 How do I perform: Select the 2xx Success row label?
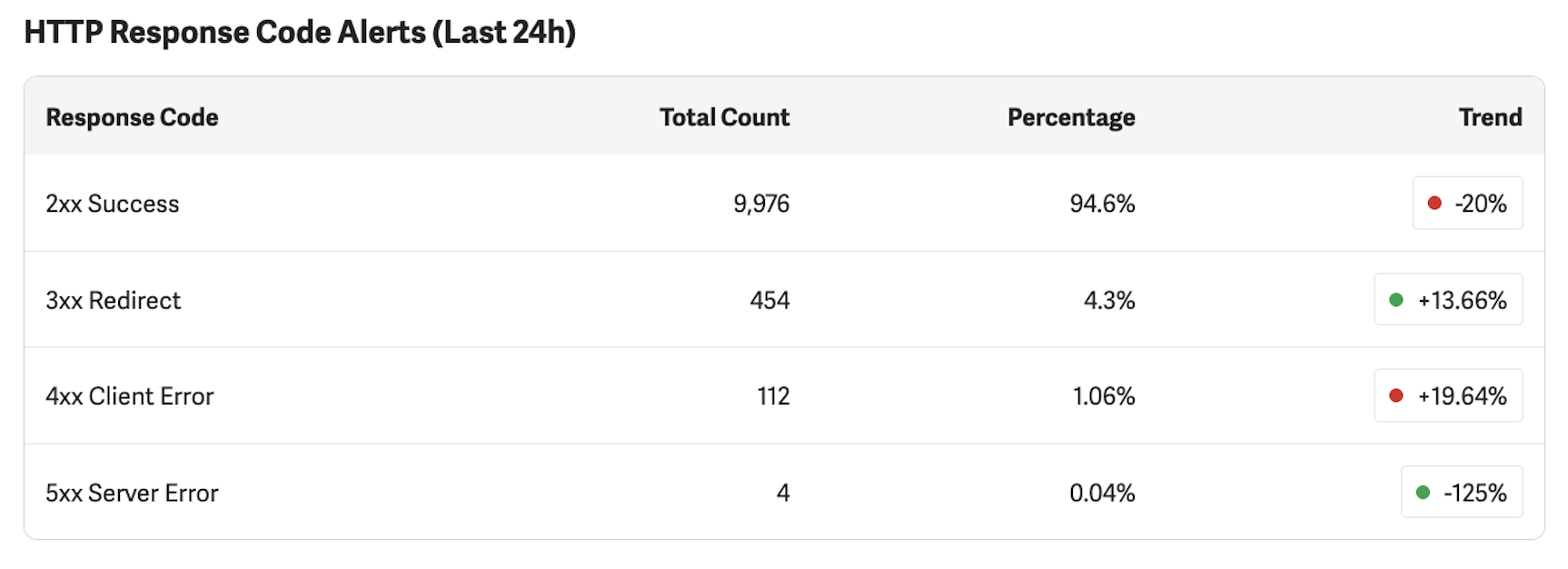[x=113, y=204]
